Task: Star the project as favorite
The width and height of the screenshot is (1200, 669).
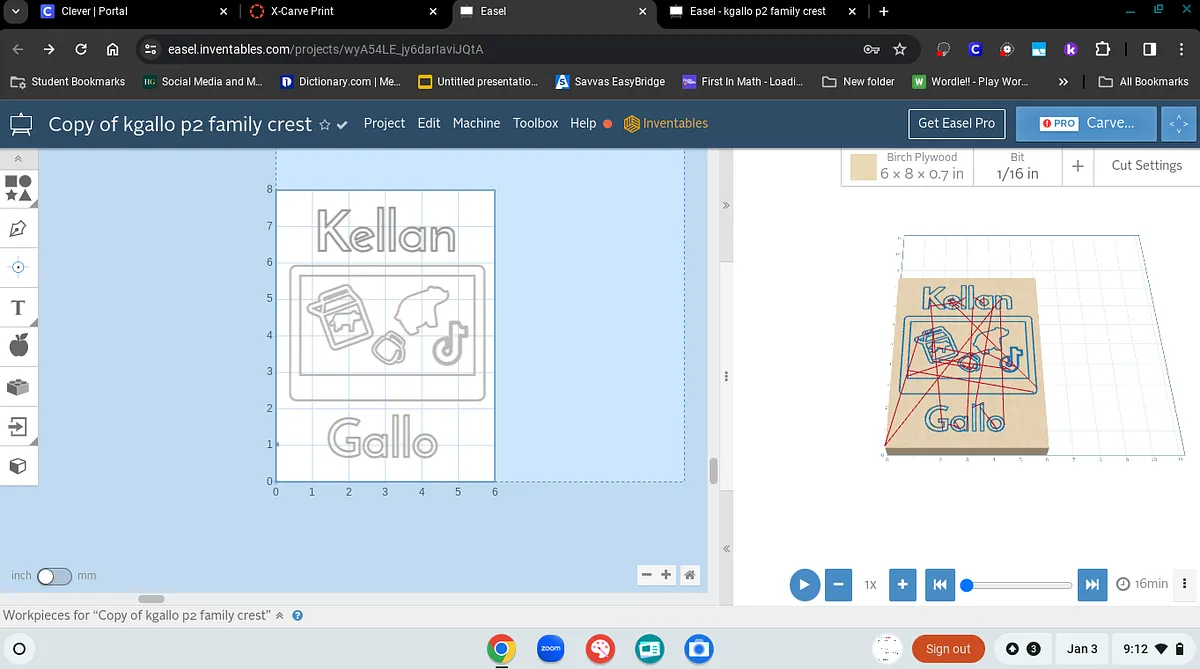Action: (324, 125)
